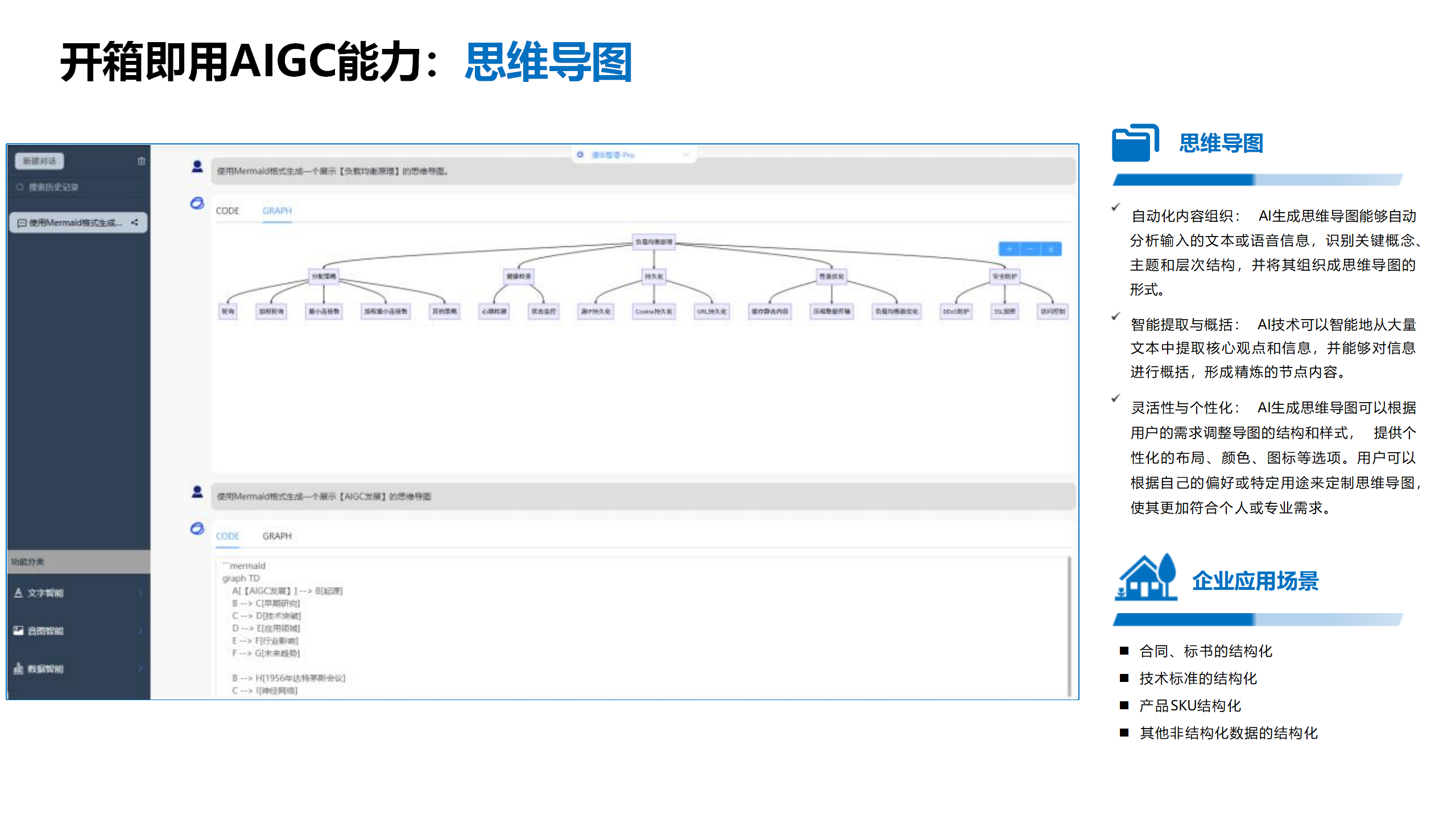Click the code panel vertical scrollbar
Viewport: 1456px width, 819px height.
tap(1069, 626)
